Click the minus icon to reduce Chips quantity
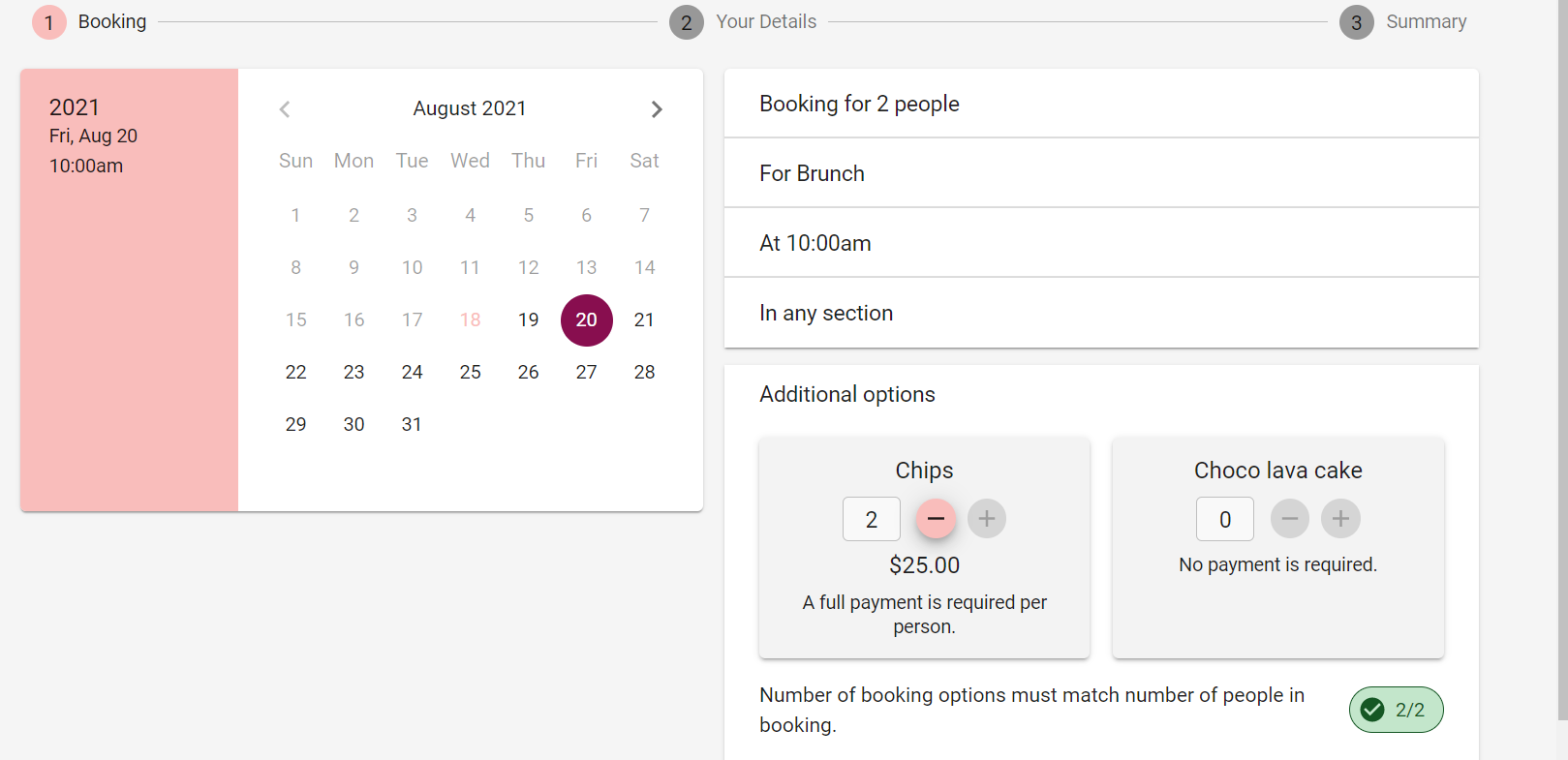The width and height of the screenshot is (1568, 760). [x=936, y=519]
